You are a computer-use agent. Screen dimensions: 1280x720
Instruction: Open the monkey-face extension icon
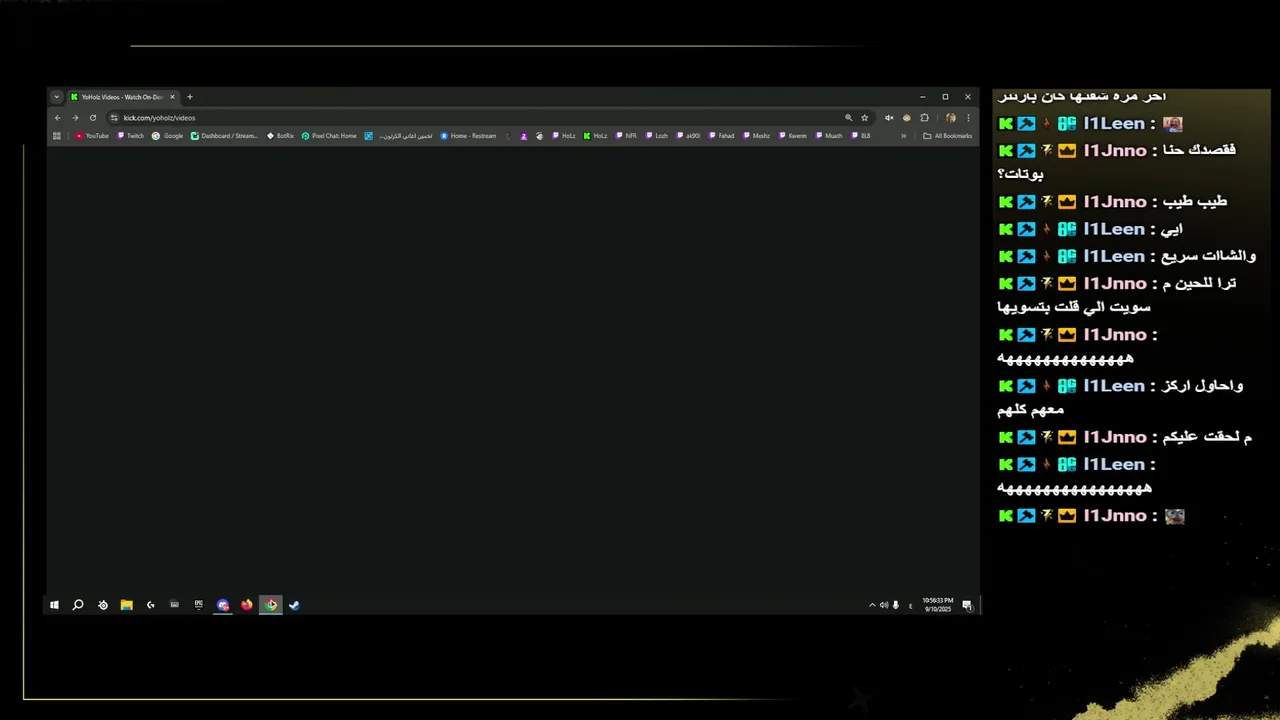tap(907, 118)
